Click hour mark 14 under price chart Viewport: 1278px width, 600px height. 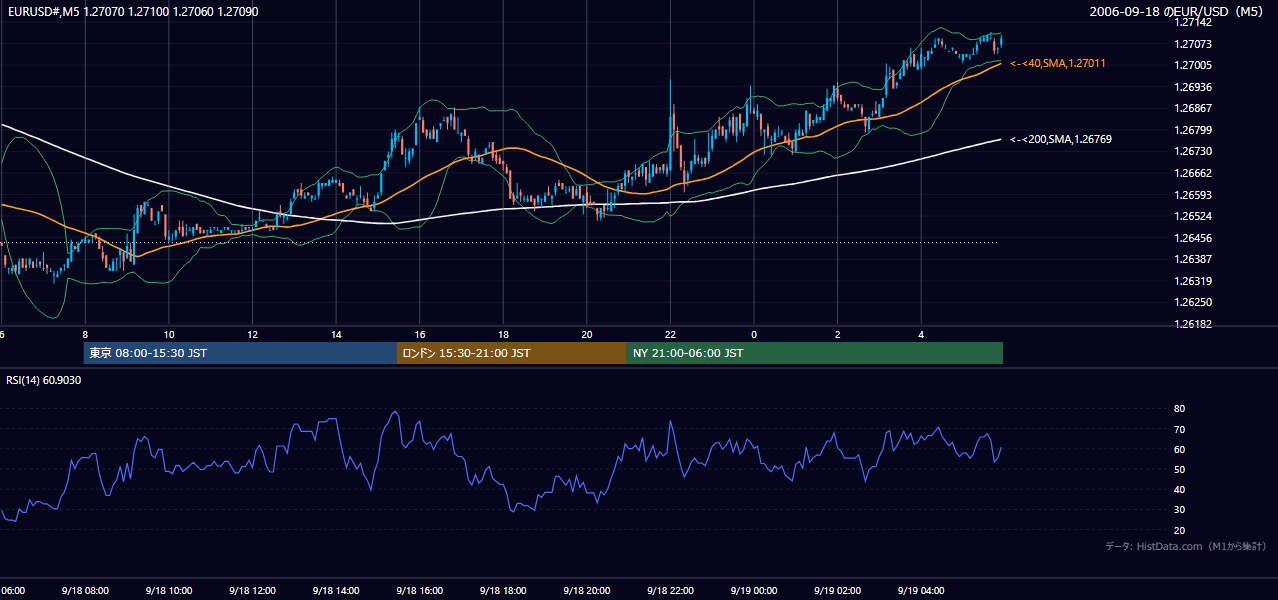(336, 334)
